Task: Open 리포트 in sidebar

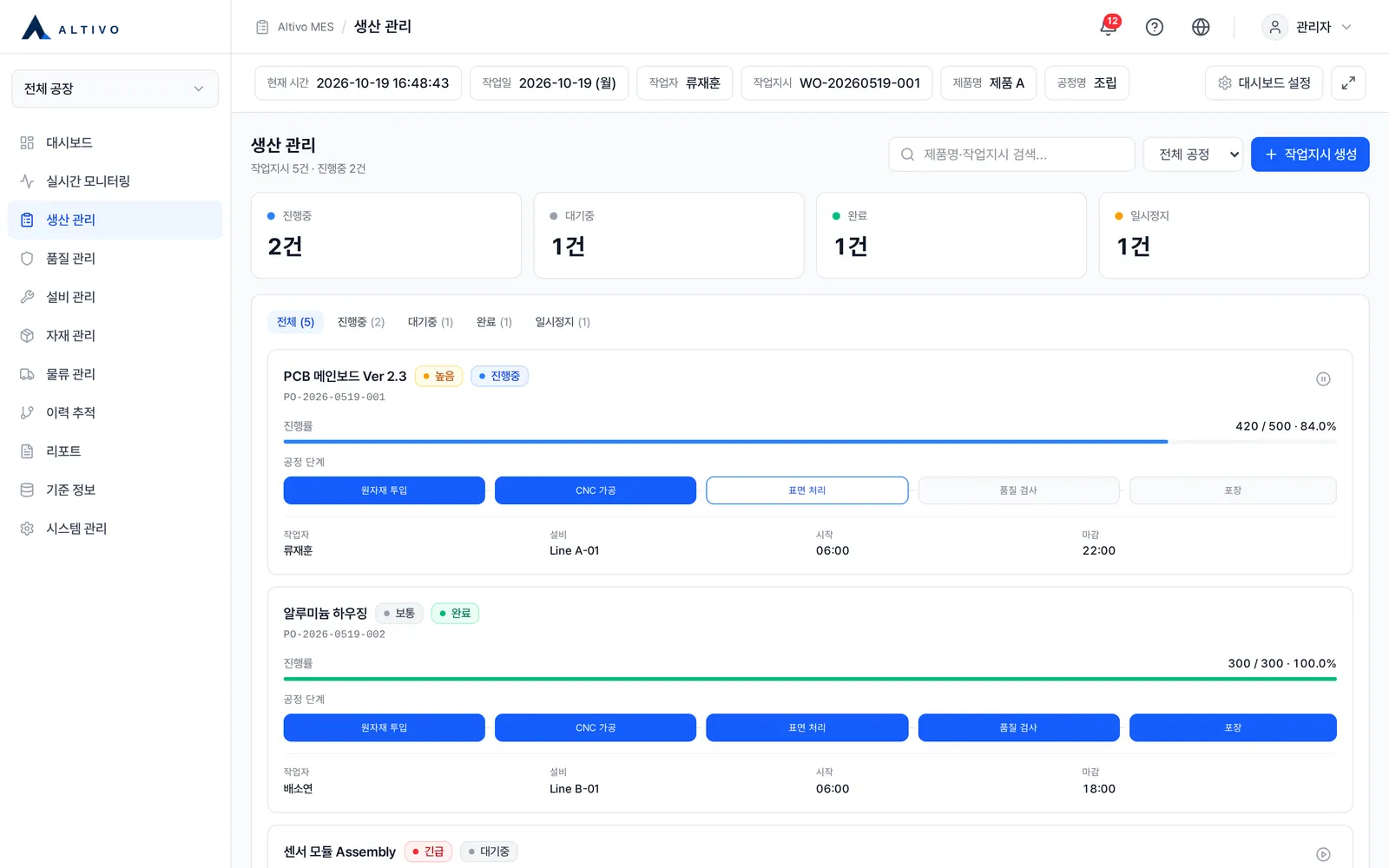Action: pos(115,451)
